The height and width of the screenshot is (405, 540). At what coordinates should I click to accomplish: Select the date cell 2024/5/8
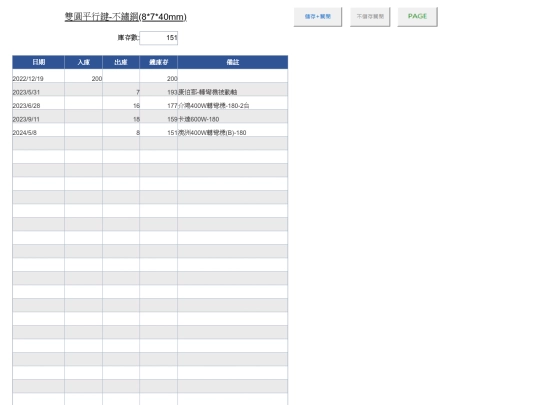click(x=38, y=130)
